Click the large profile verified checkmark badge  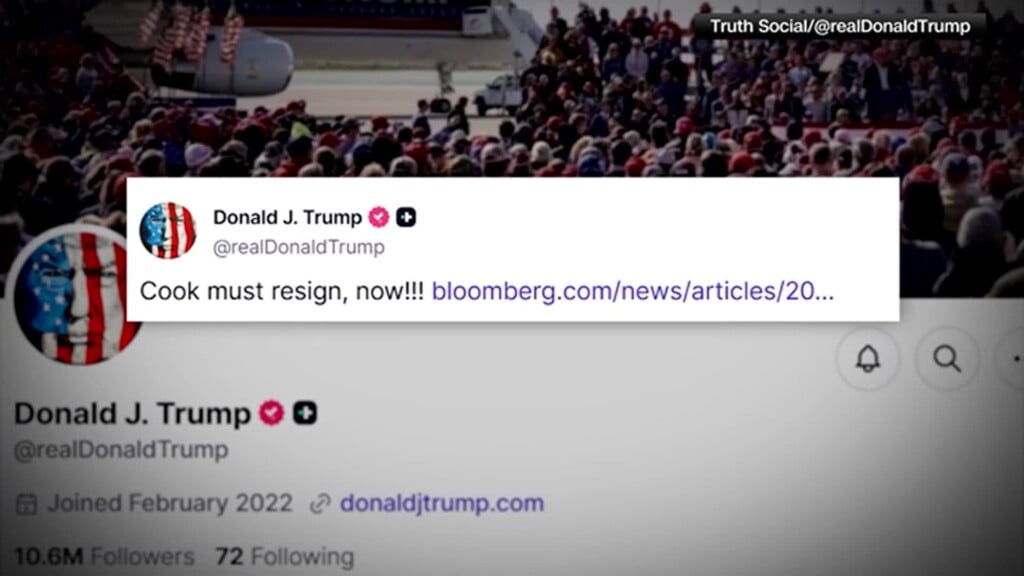point(272,413)
